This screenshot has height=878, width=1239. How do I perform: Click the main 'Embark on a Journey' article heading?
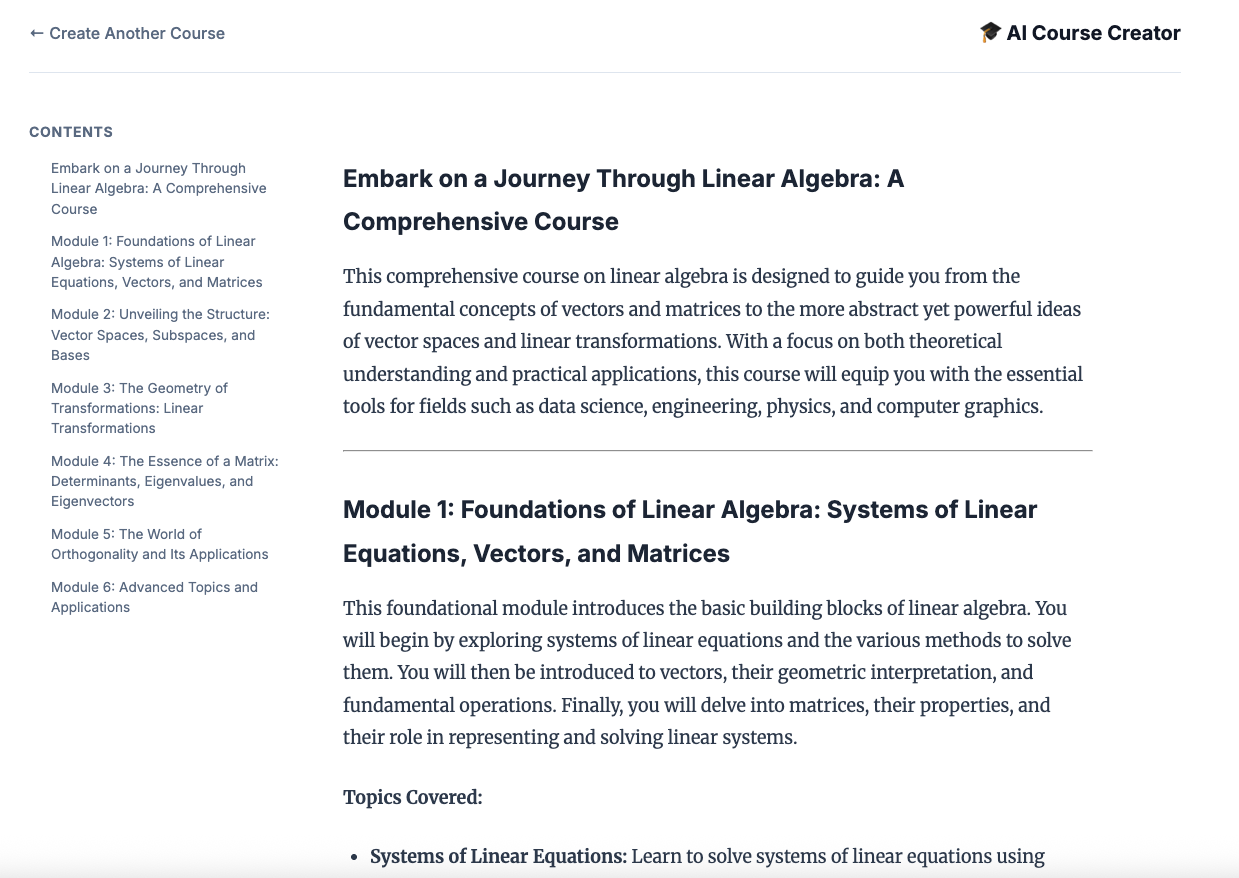623,200
